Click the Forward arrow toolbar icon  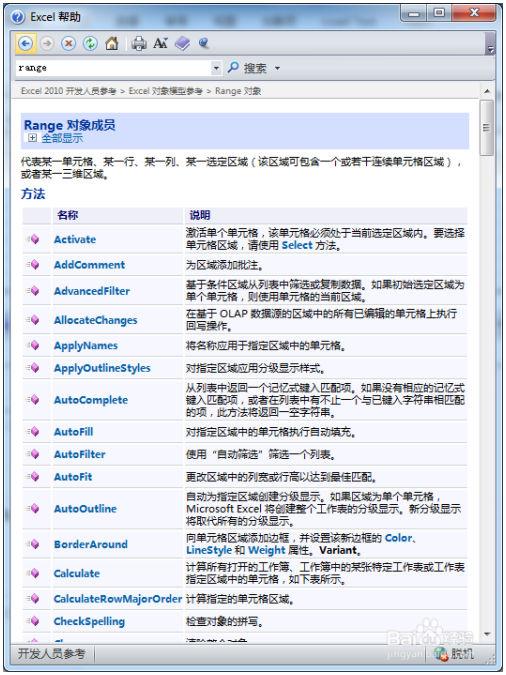[x=47, y=43]
